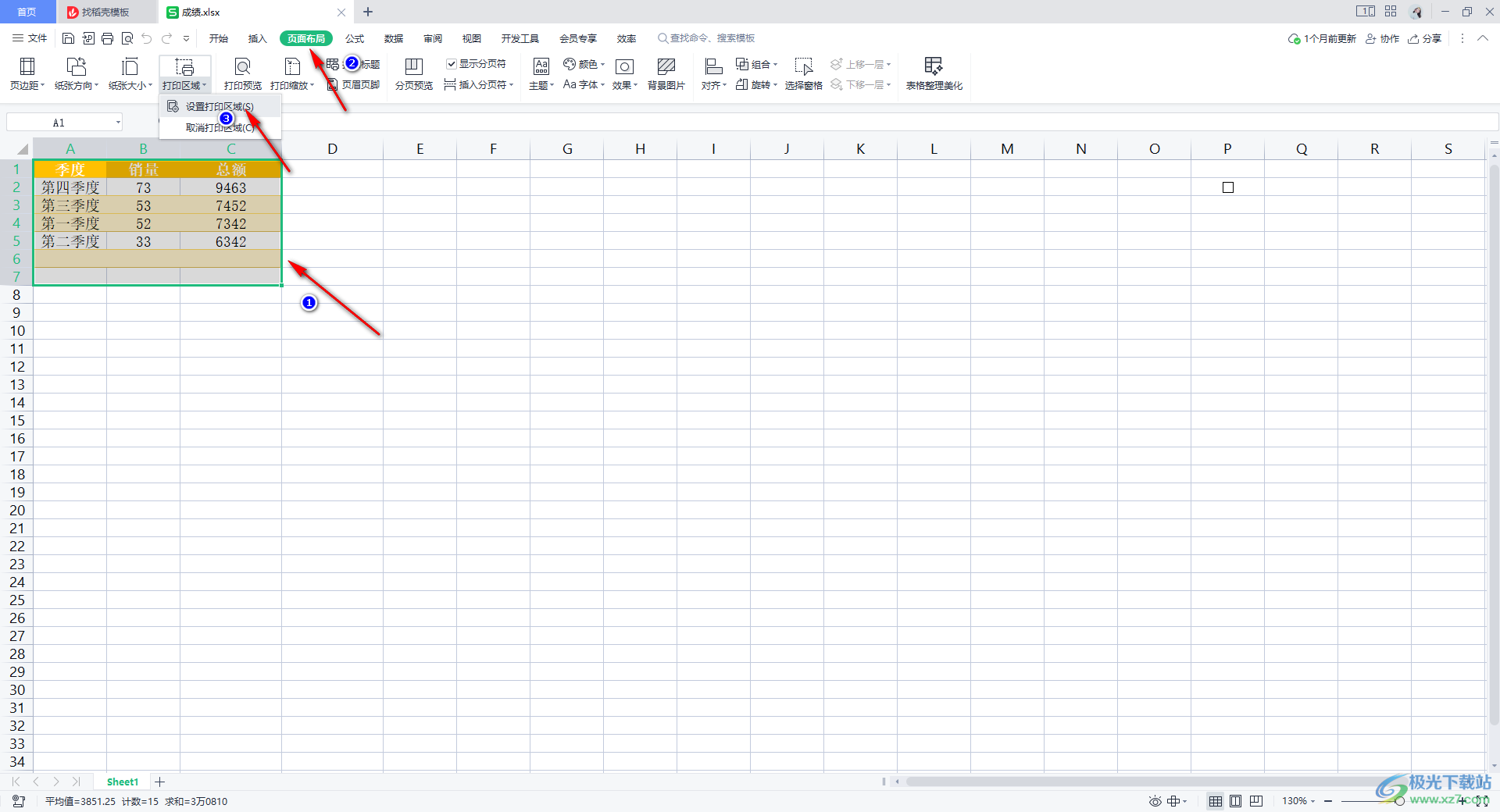The width and height of the screenshot is (1500, 812).
Task: Select the Sheet1 sheet tab
Action: [123, 782]
